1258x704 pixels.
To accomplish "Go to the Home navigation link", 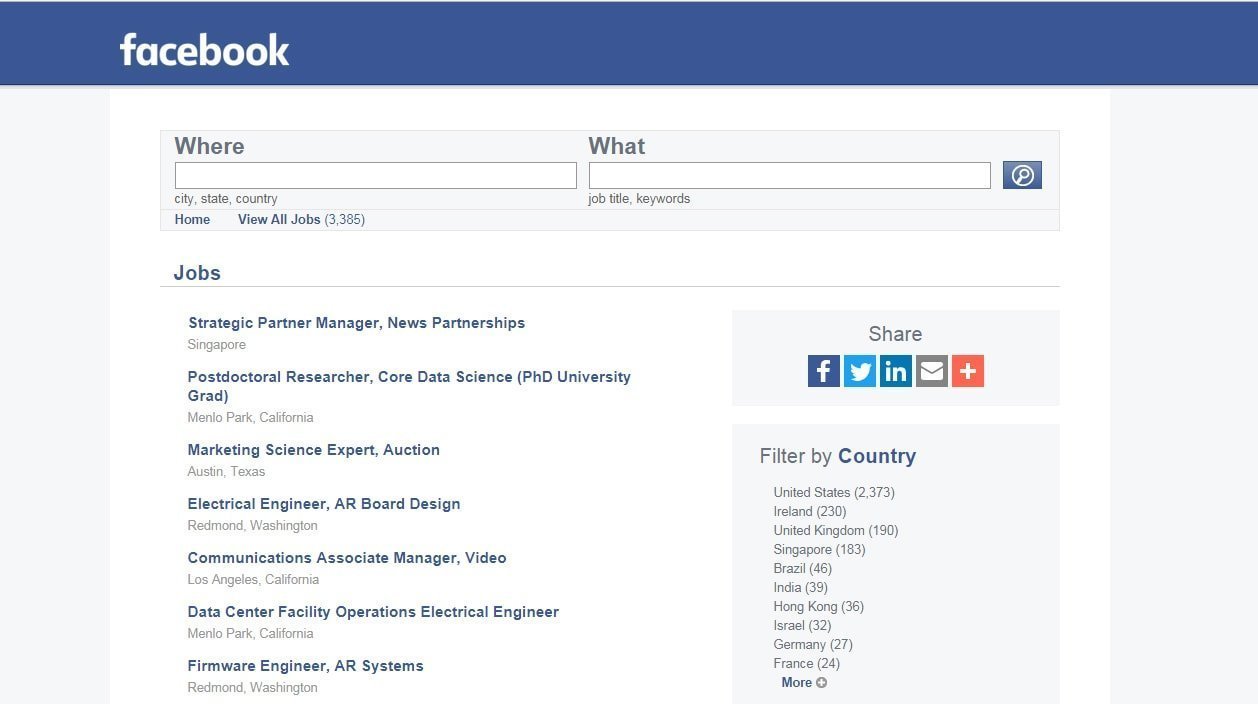I will 192,219.
